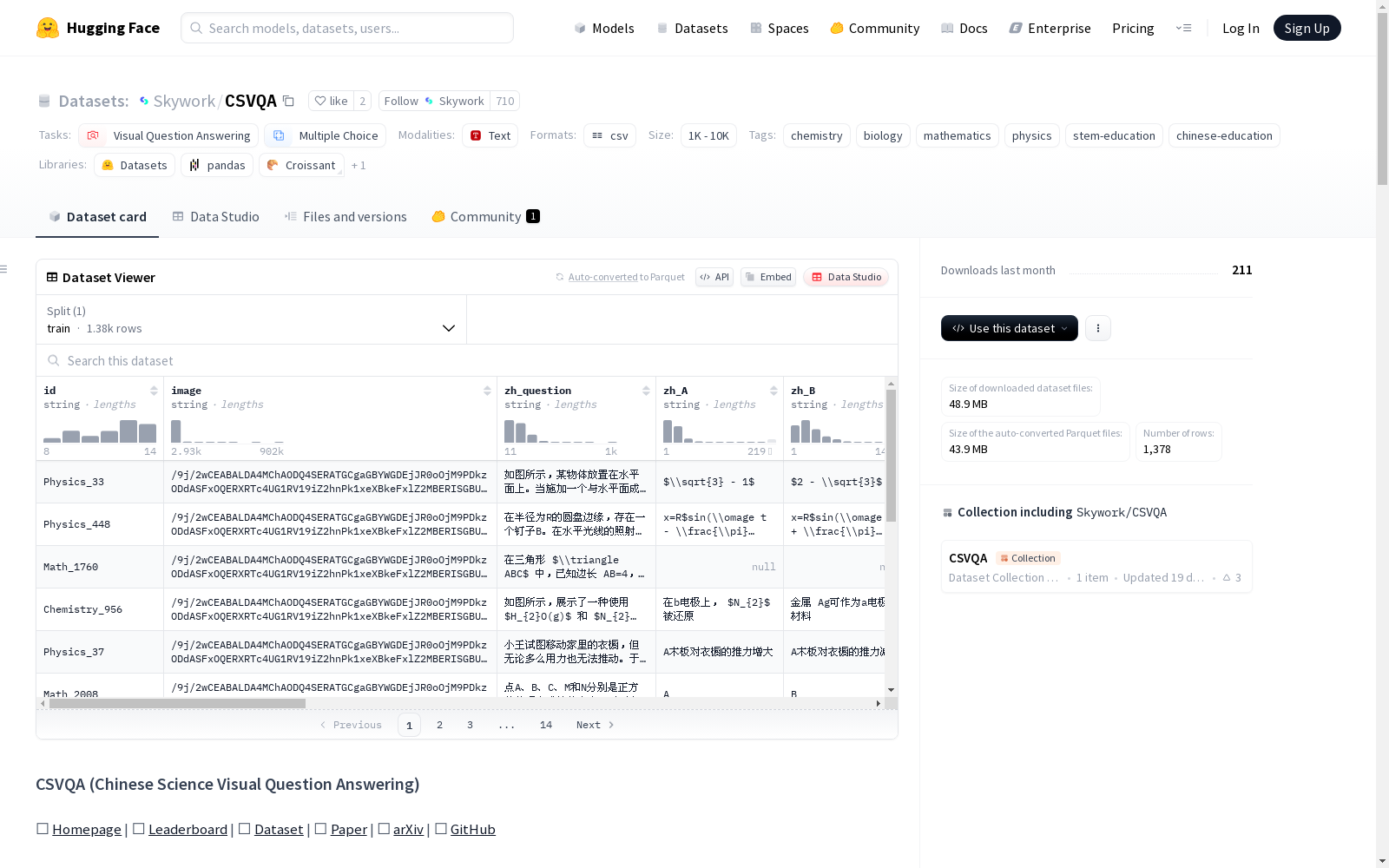Open Datasets in the top navigation

(x=692, y=28)
